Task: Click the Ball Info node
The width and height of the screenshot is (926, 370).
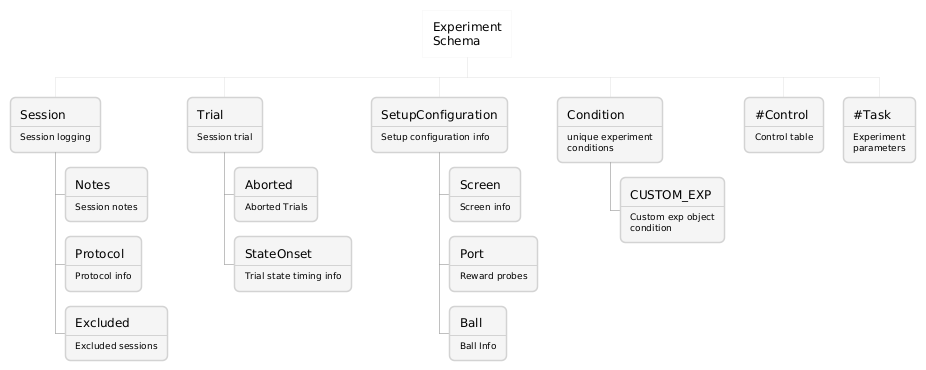Action: coord(478,333)
